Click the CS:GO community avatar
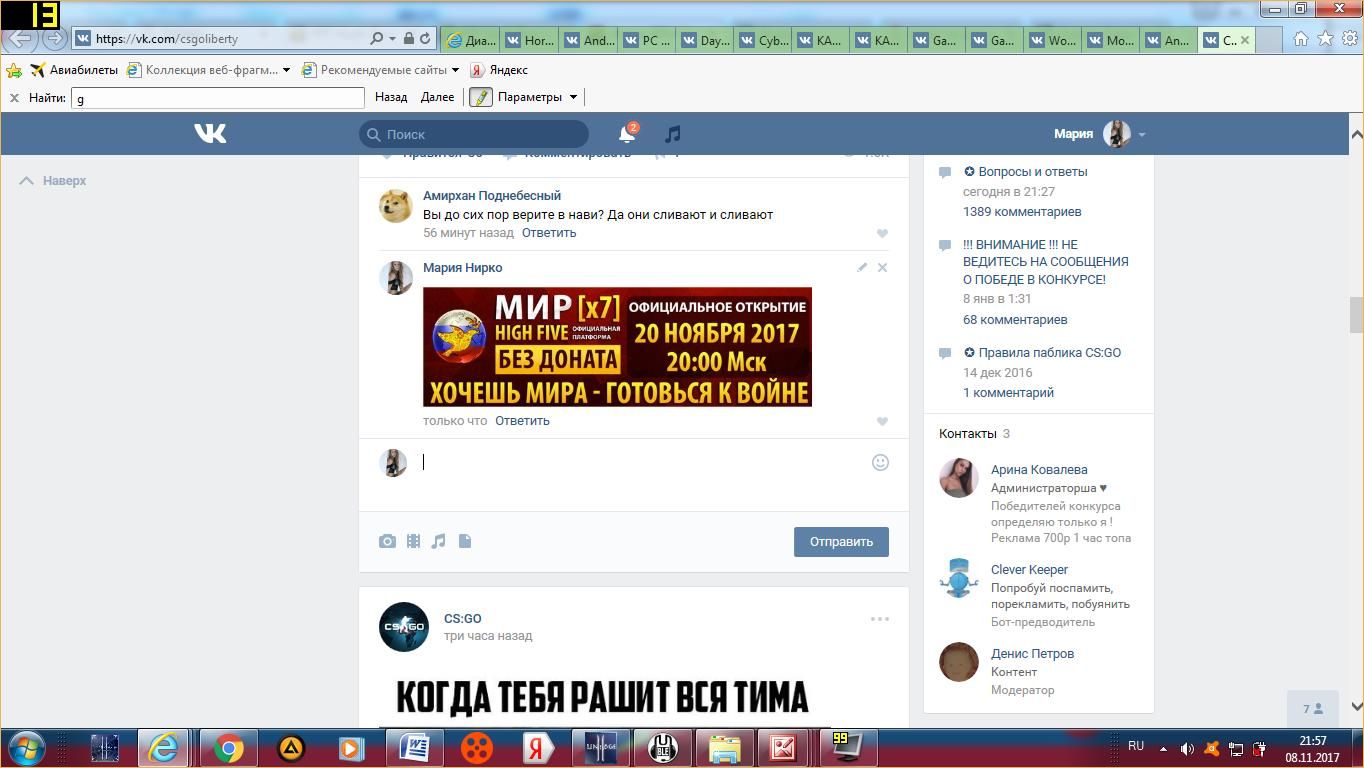The image size is (1364, 768). pos(404,627)
